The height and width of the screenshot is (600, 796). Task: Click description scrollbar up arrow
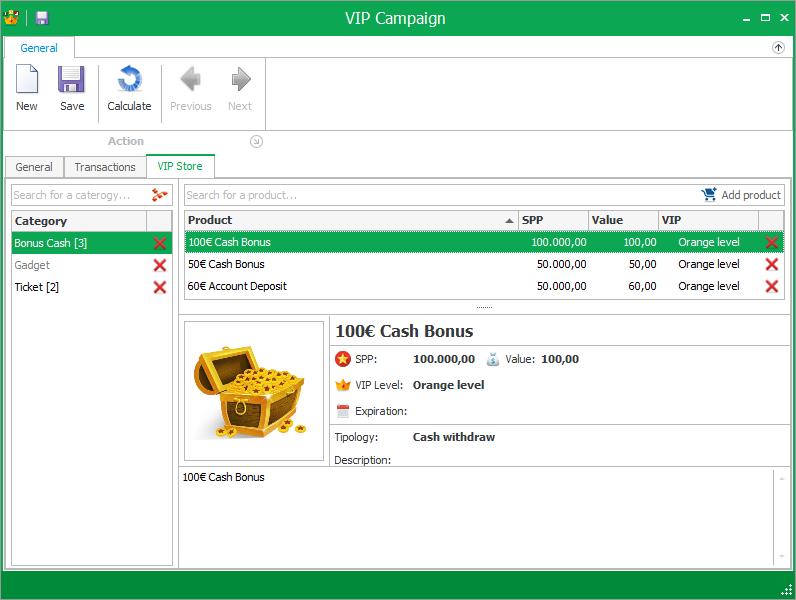[782, 479]
